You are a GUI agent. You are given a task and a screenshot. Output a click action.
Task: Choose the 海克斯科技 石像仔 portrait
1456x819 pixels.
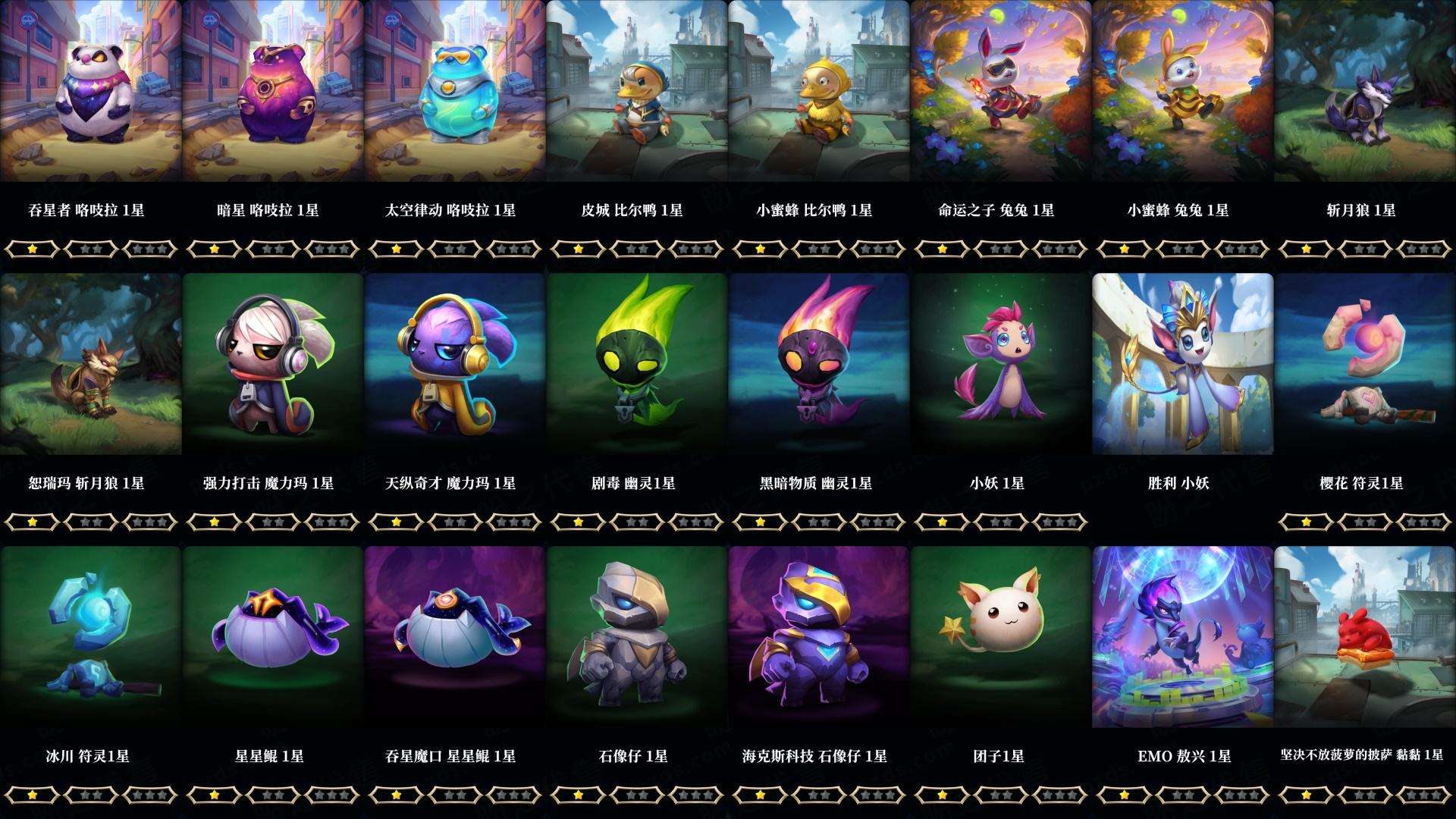coord(819,637)
